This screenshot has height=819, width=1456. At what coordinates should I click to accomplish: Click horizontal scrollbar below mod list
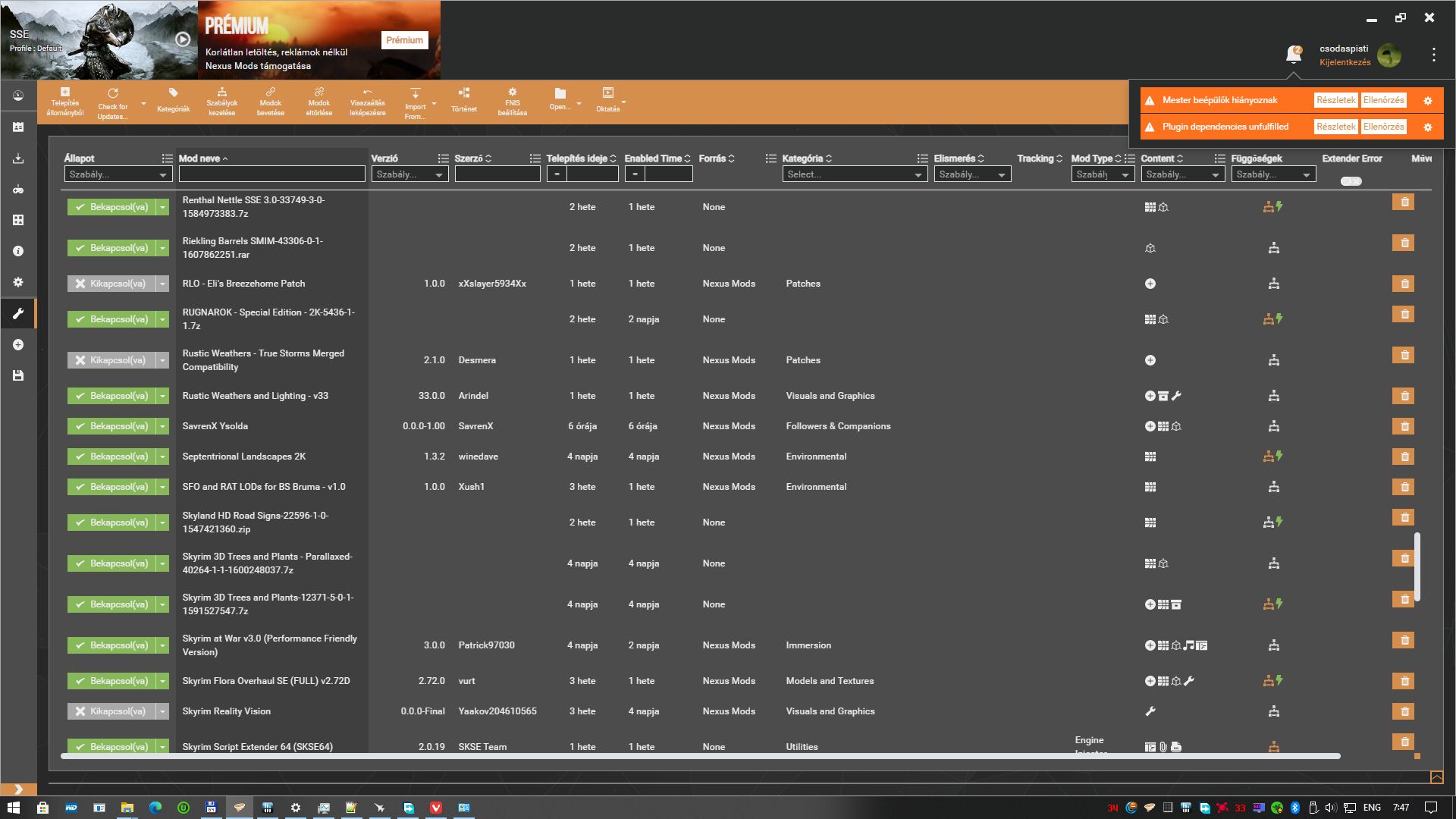coord(700,756)
